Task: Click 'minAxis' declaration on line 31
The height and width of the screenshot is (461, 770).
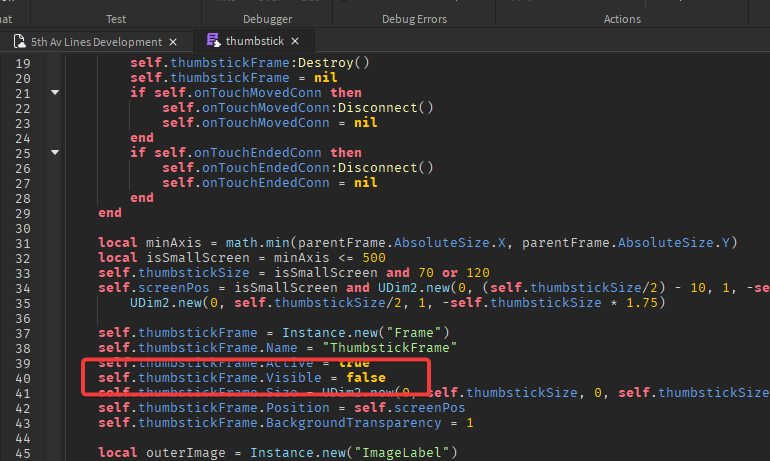Action: [173, 243]
